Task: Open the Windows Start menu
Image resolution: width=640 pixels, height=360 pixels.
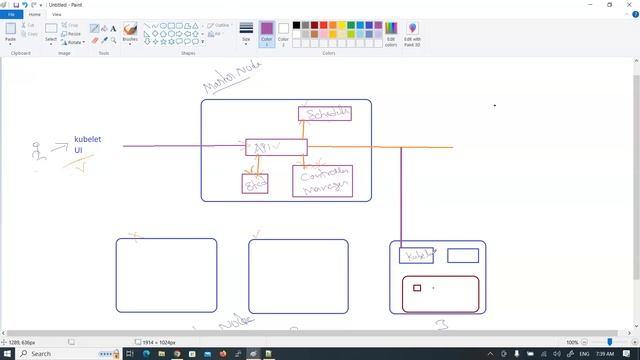Action: [7, 353]
